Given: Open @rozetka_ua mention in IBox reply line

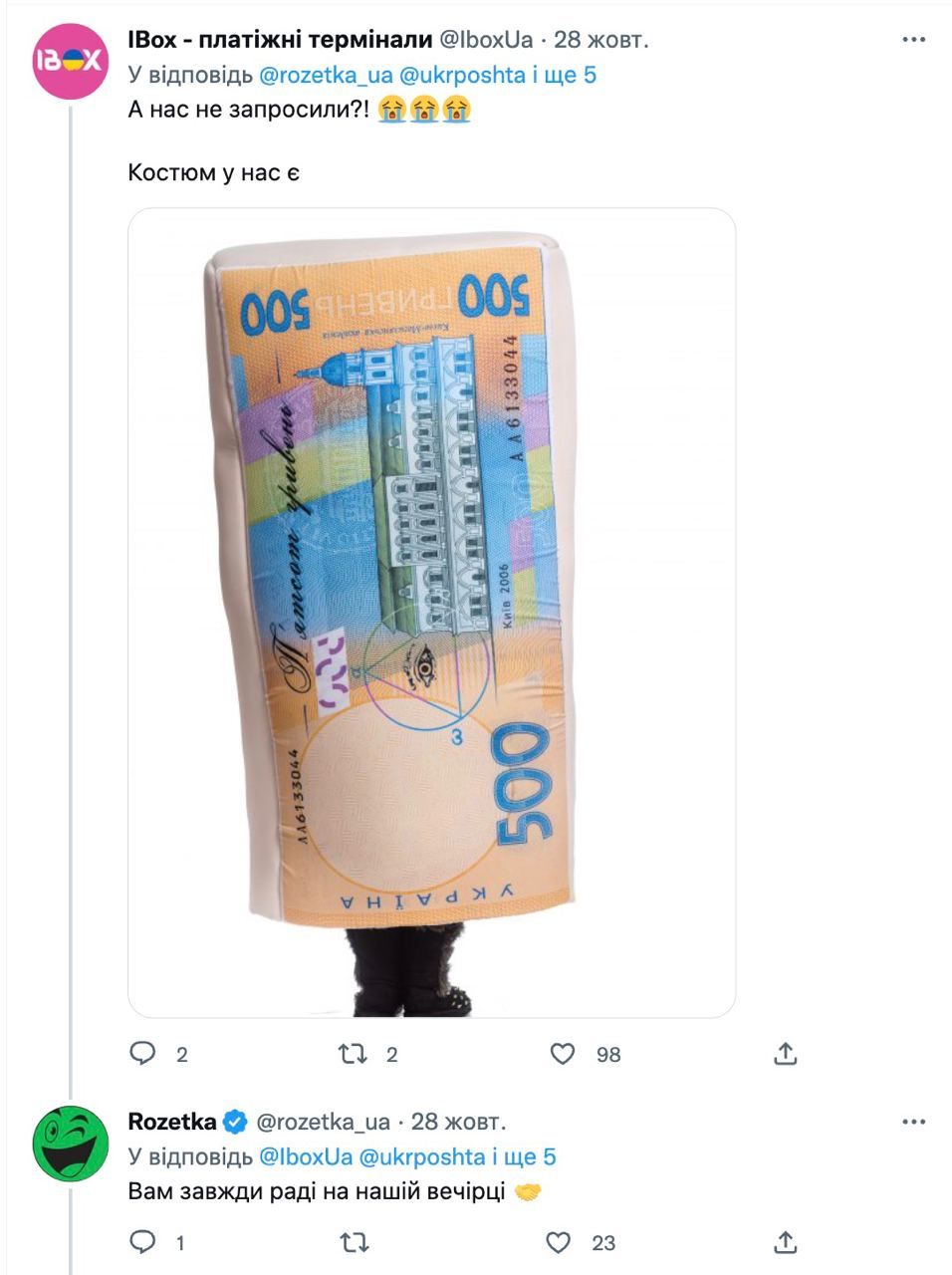Looking at the screenshot, I should pos(326,75).
